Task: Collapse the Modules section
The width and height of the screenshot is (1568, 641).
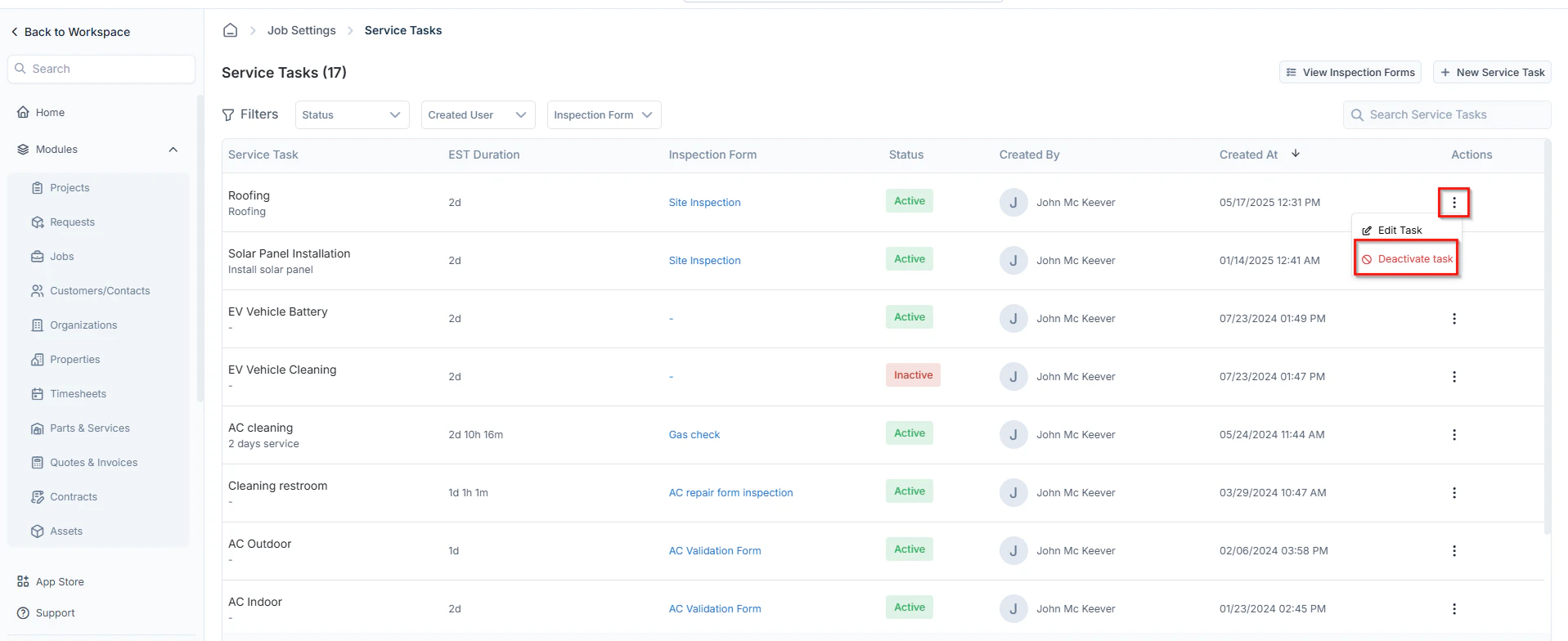Action: 173,150
